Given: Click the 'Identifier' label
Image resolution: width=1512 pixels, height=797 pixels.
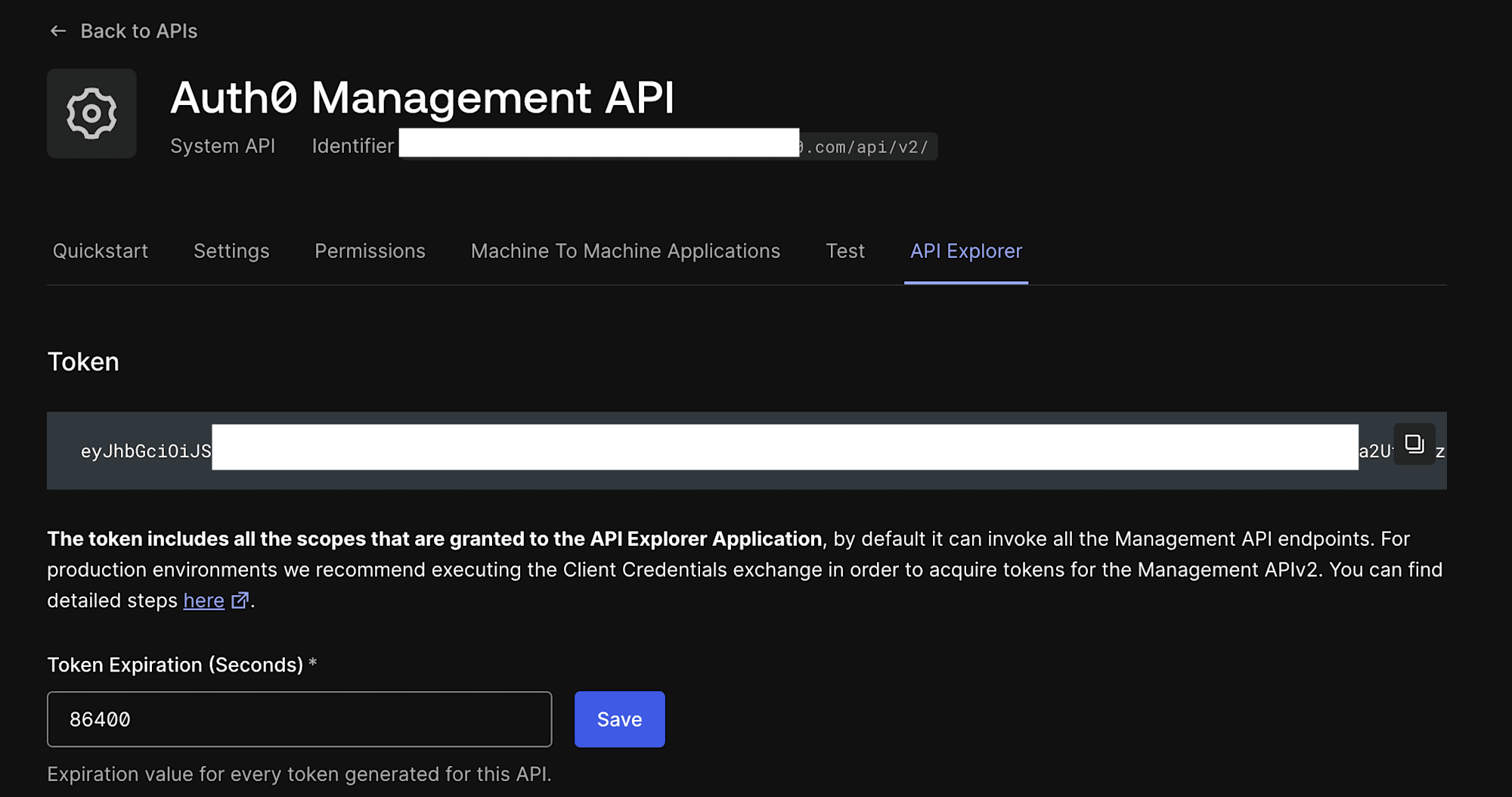Looking at the screenshot, I should tap(353, 146).
